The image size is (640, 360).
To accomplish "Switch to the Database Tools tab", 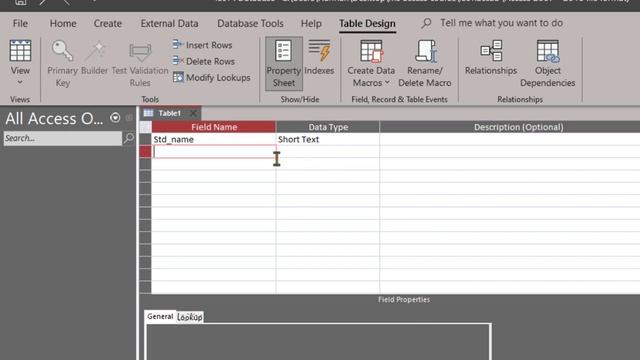I will (x=250, y=23).
